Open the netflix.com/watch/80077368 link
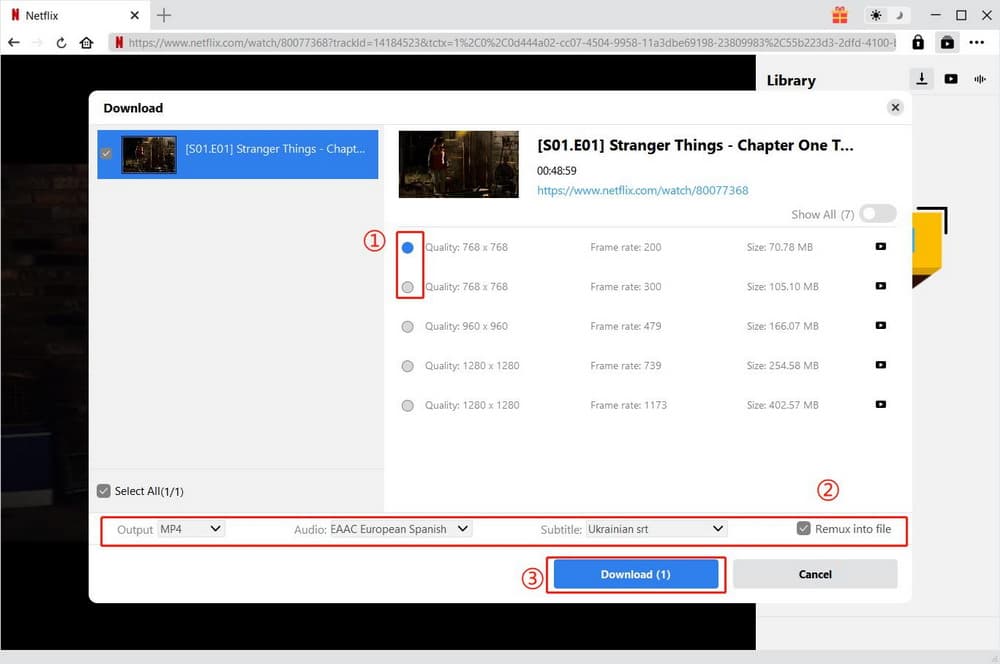 (642, 190)
